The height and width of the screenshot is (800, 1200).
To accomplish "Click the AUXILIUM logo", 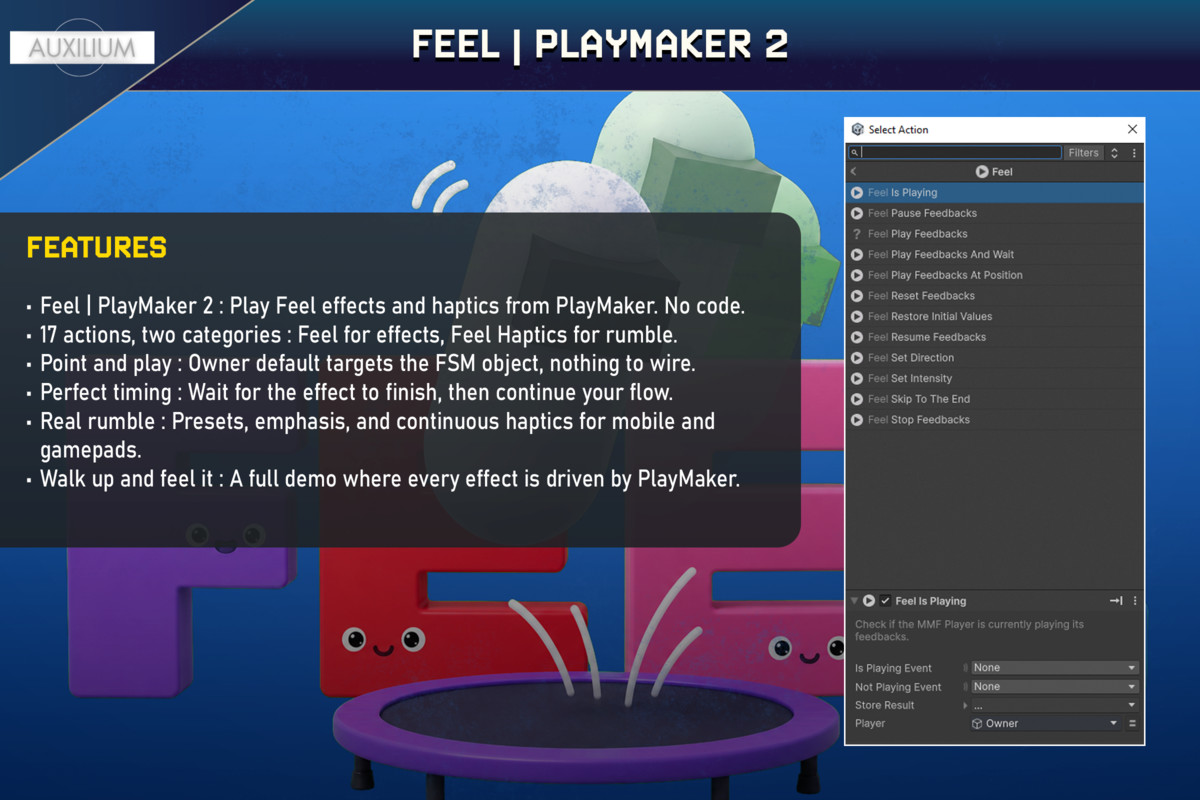I will click(82, 48).
